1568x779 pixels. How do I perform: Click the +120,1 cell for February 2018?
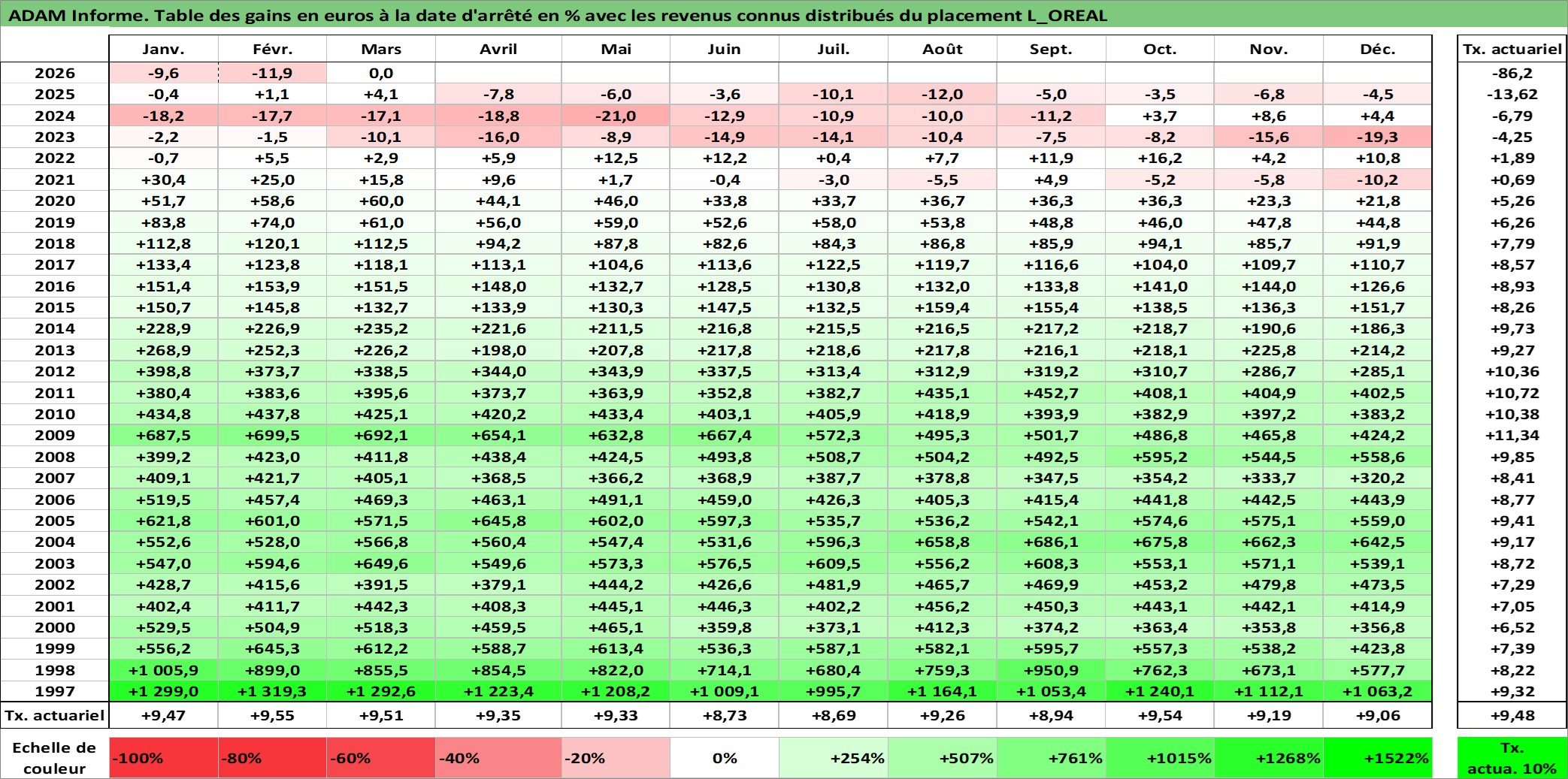point(272,243)
